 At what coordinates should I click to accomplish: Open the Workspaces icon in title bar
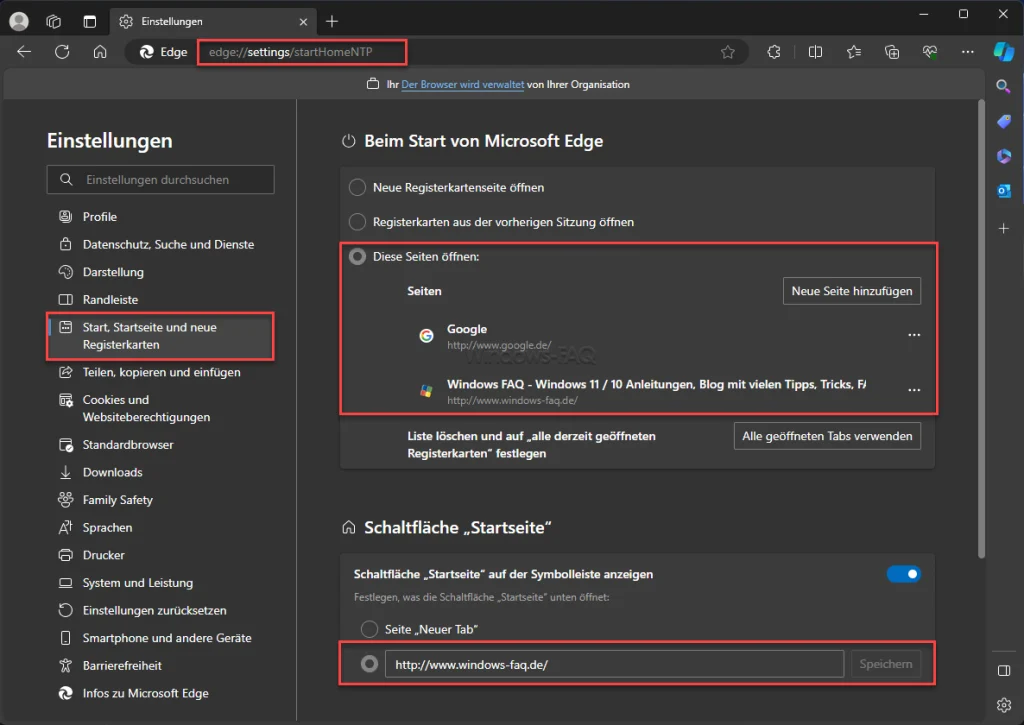tap(54, 22)
